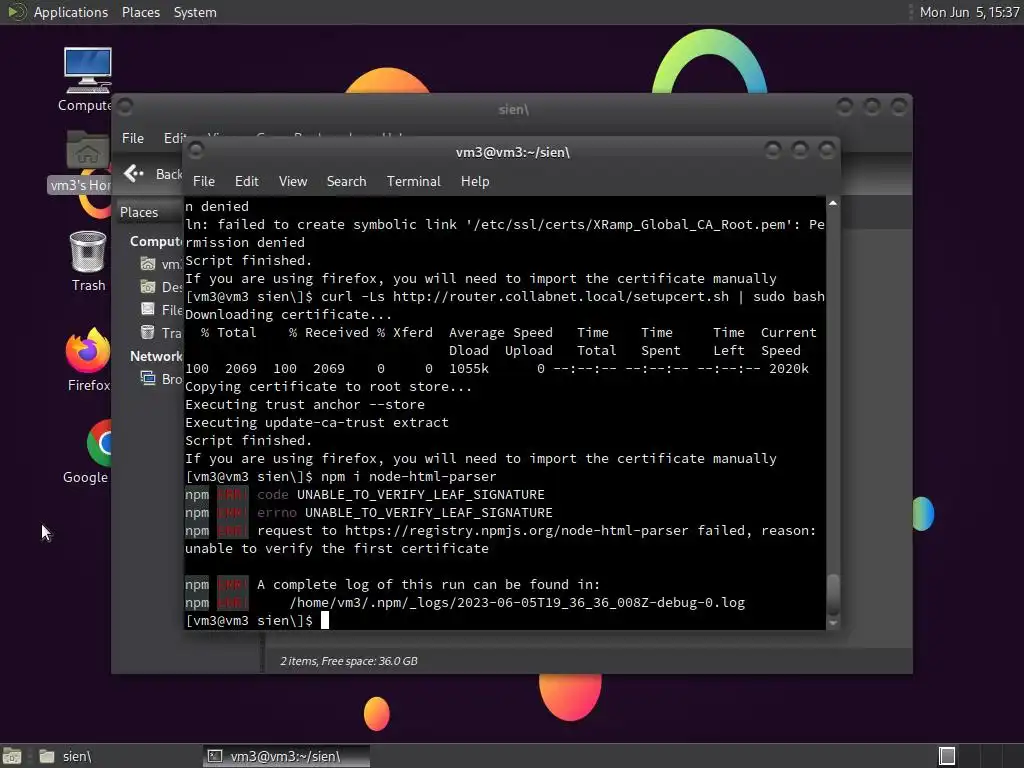Select the Desktop entry icon in Places sidebar
The image size is (1024, 768).
[148, 287]
